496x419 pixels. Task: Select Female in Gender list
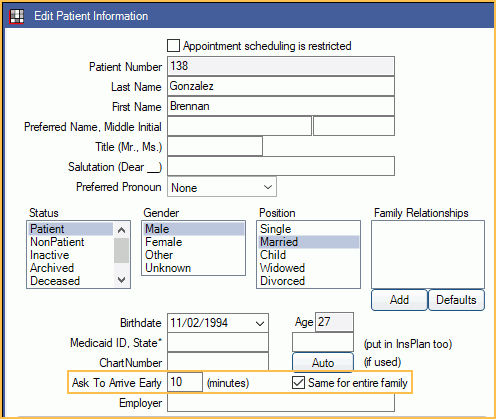tap(164, 242)
